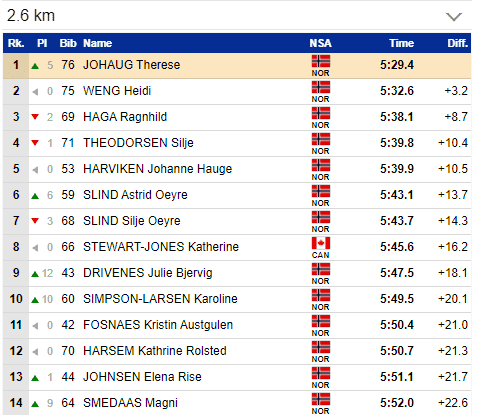Select SLIND Astrid Oeyre's name
479x415 pixels.
pyautogui.click(x=135, y=195)
